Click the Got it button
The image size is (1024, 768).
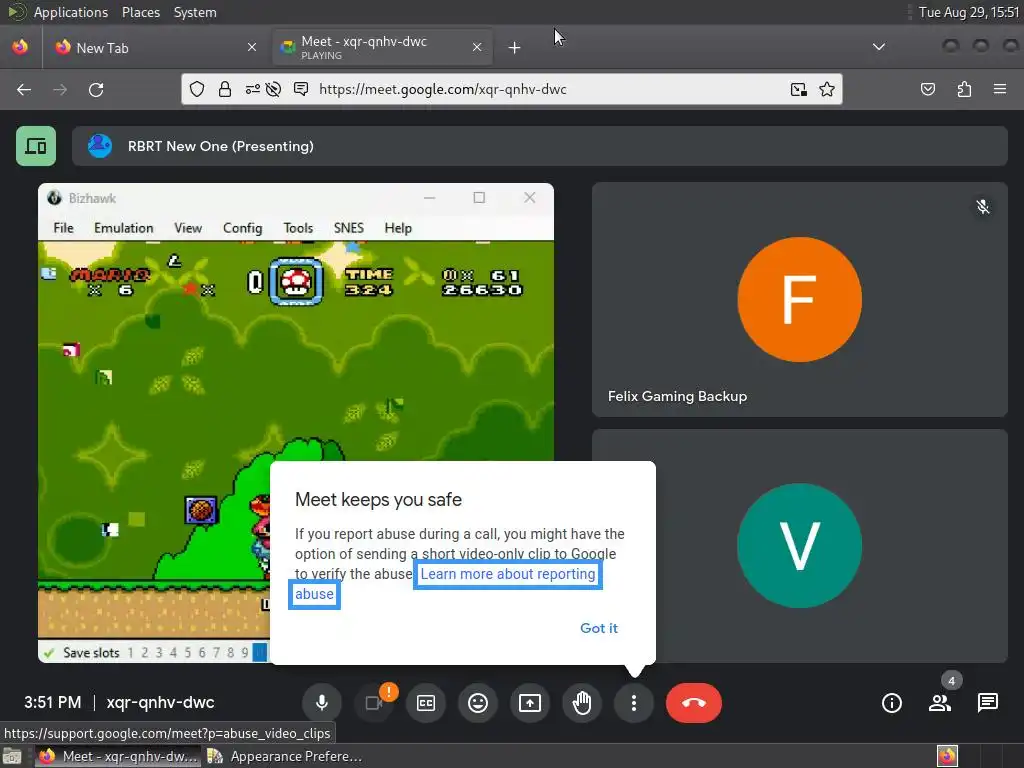click(x=599, y=628)
